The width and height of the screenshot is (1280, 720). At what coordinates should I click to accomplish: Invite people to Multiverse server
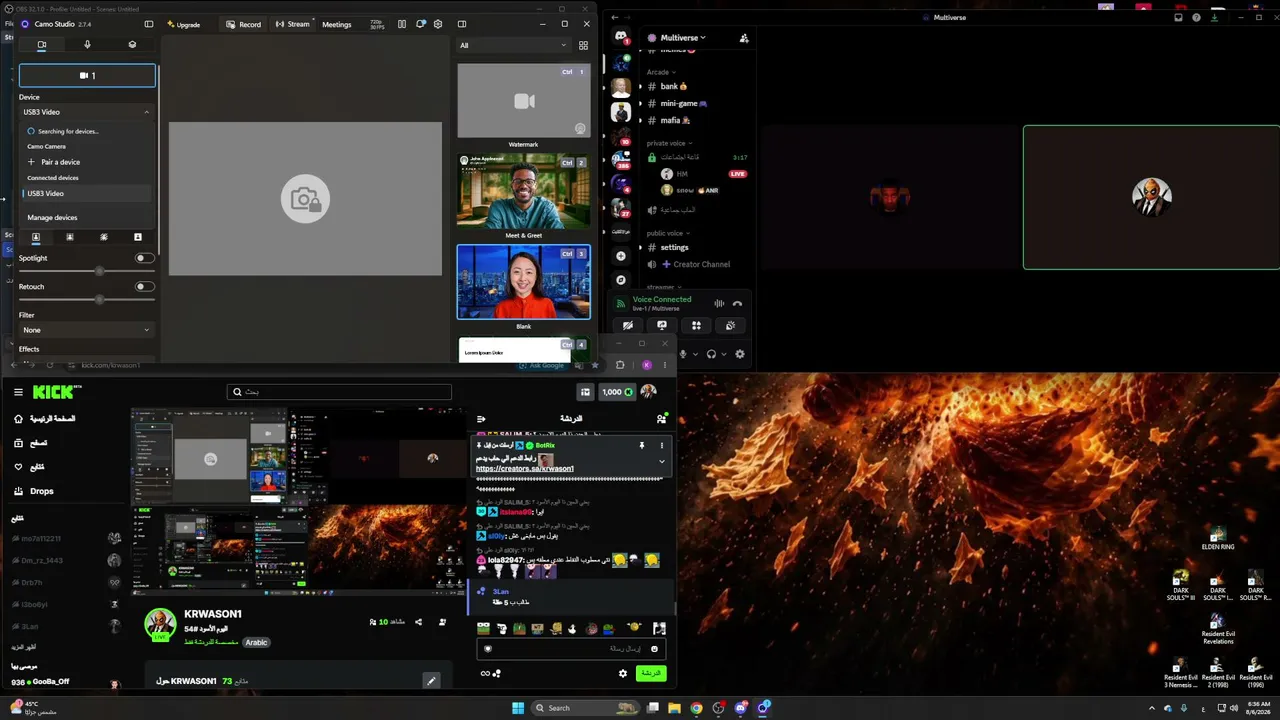tap(744, 38)
